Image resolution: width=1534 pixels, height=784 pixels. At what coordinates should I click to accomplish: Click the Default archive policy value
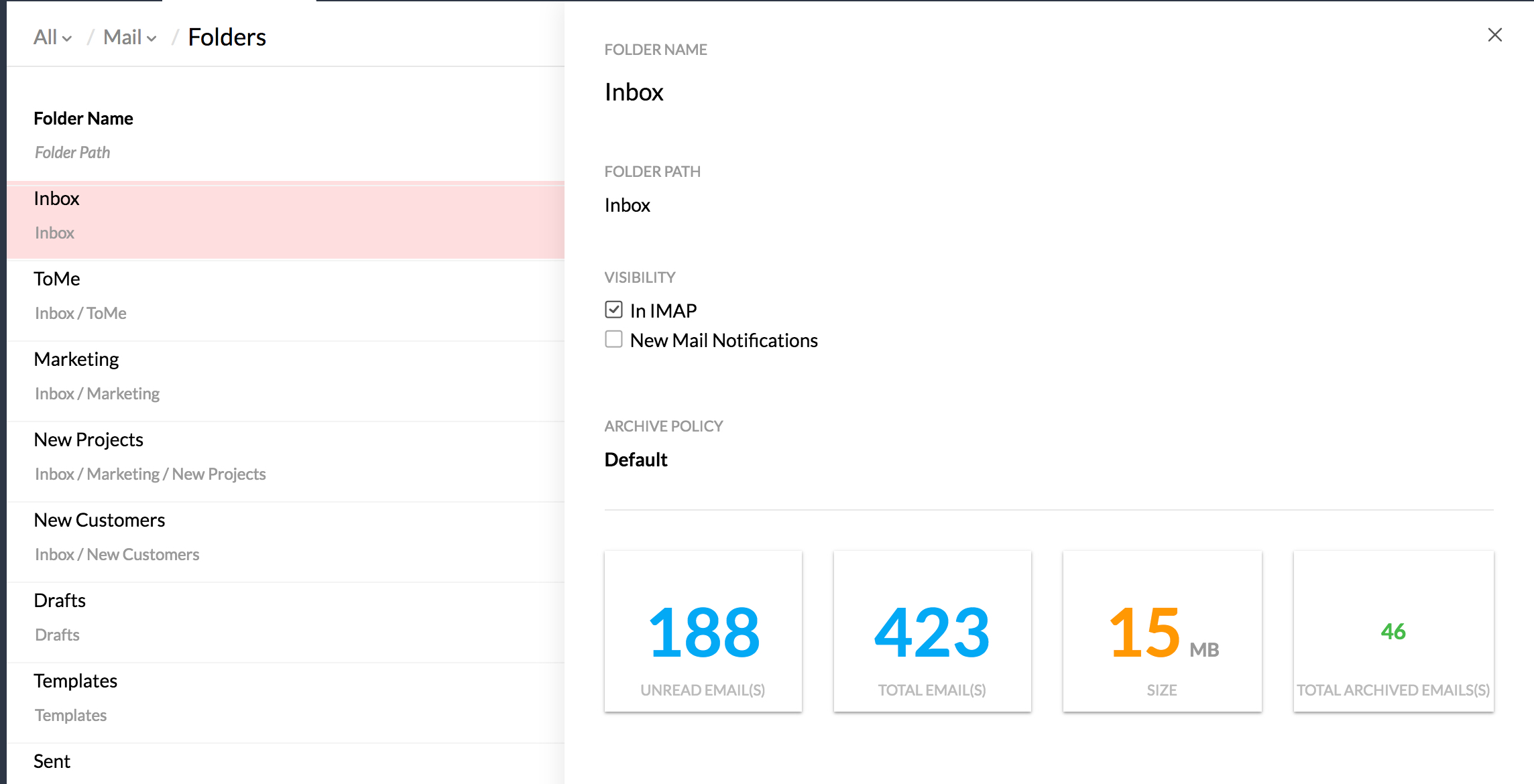click(x=636, y=460)
